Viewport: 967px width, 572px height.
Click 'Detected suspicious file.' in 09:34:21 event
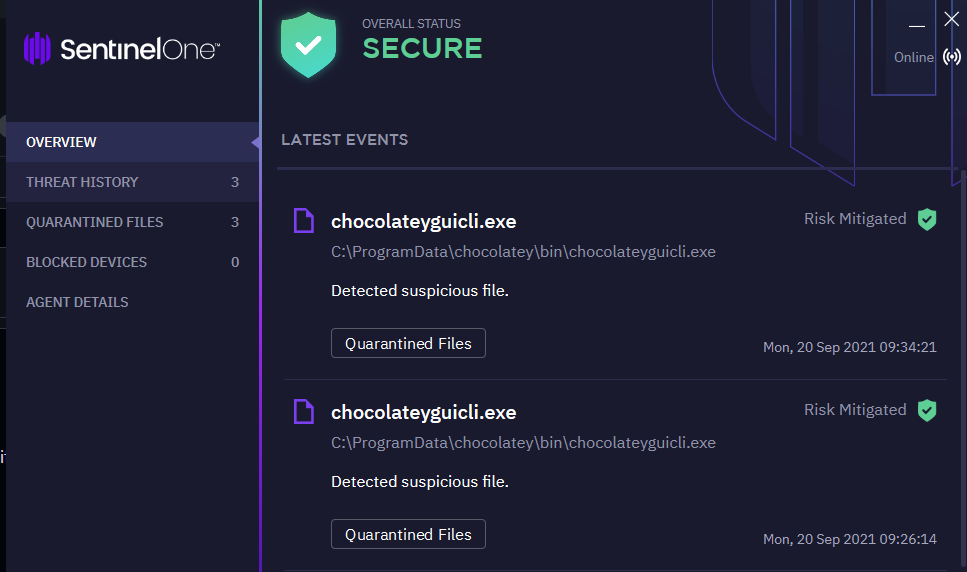coord(420,291)
